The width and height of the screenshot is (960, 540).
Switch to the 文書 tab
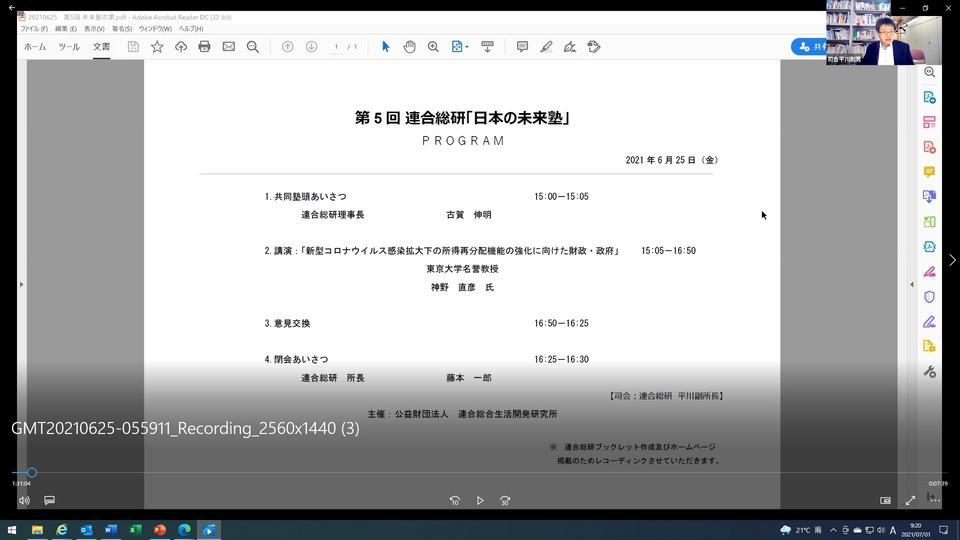[x=102, y=47]
